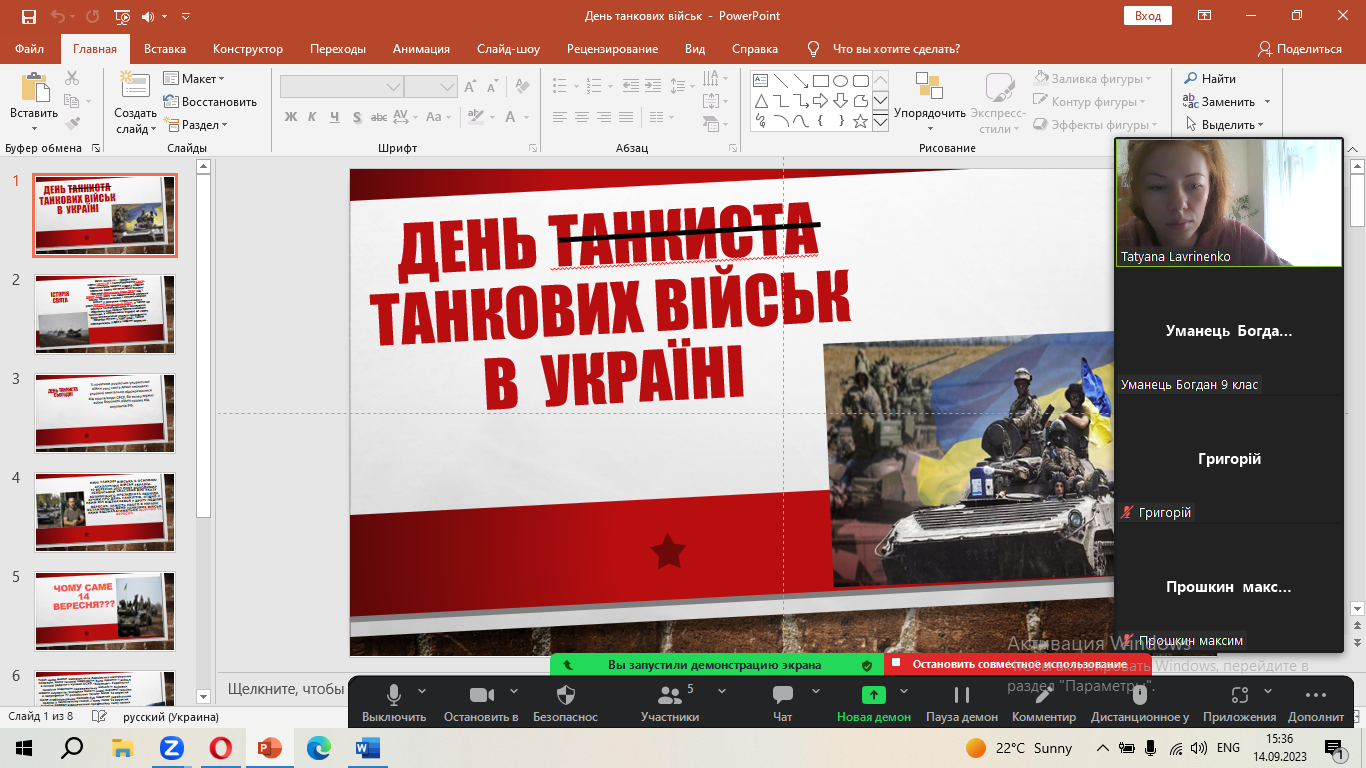Increase font size with the larger A icon
The height and width of the screenshot is (768, 1366).
pos(470,87)
